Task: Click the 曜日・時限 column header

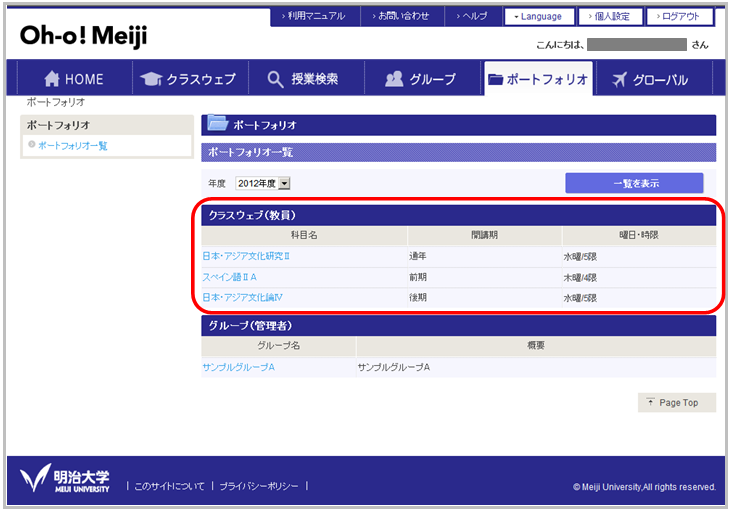Action: point(639,235)
